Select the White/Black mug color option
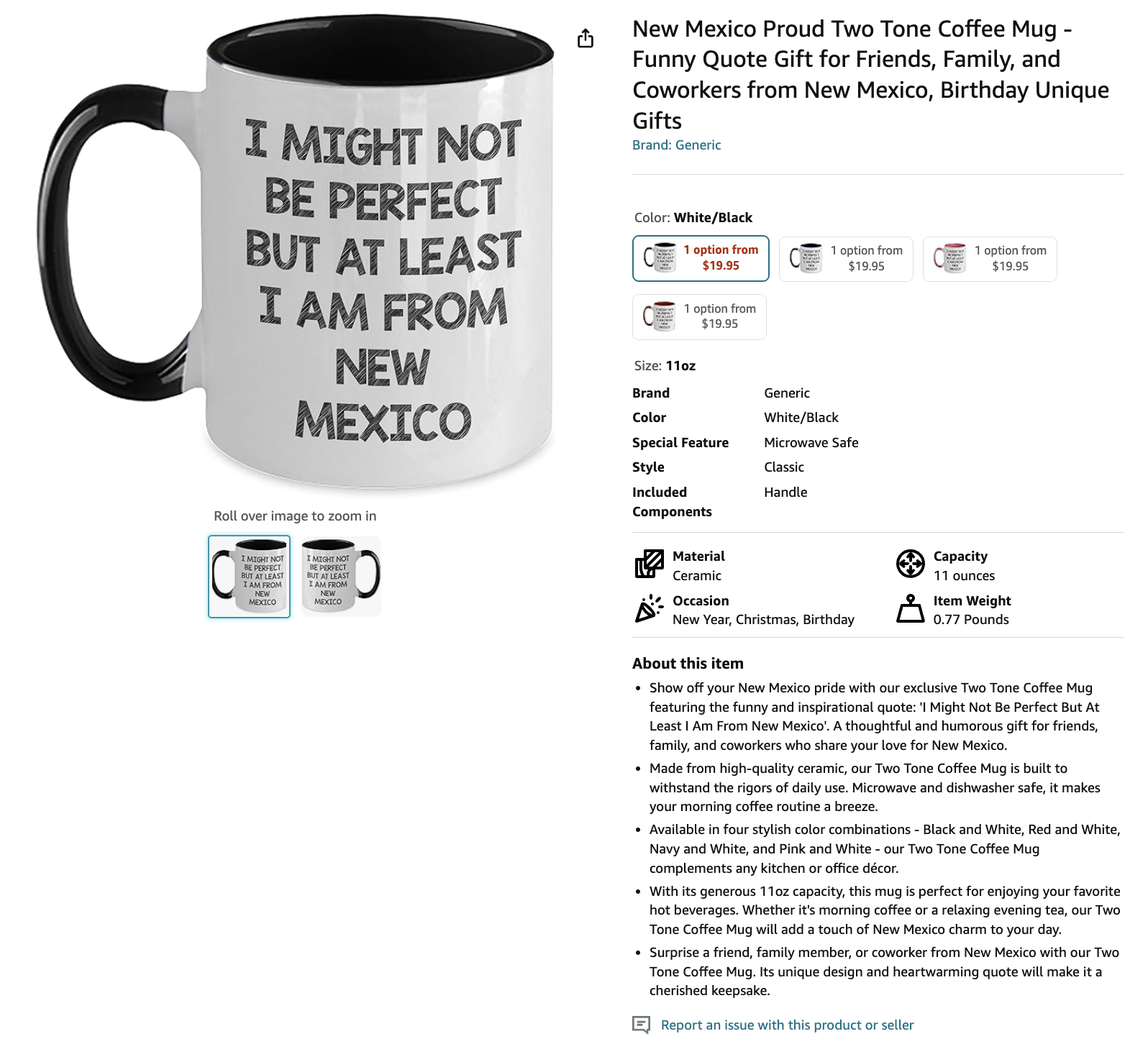1148x1044 pixels. 701,258
